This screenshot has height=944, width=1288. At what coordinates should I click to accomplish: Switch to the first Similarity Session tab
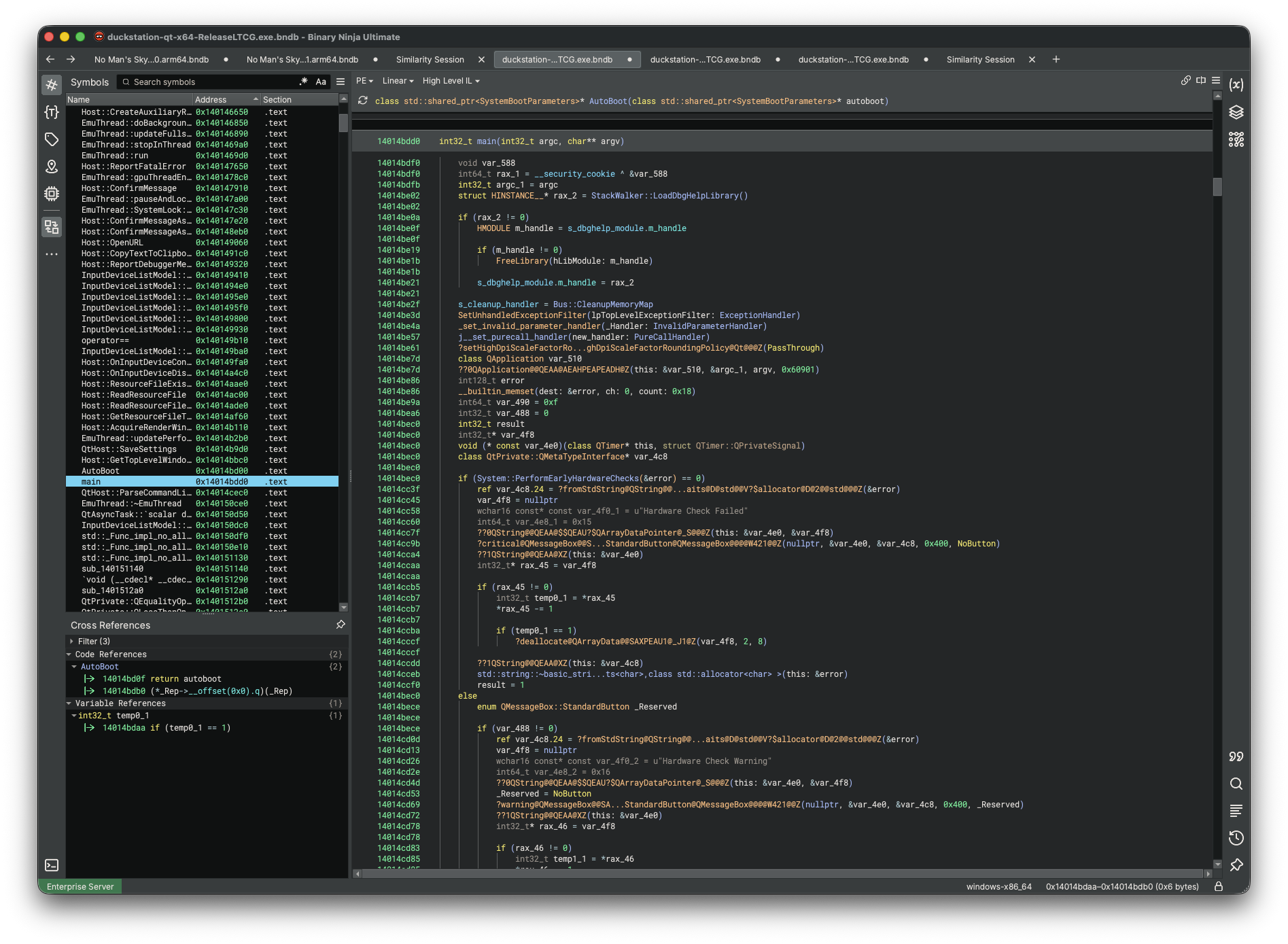(430, 59)
